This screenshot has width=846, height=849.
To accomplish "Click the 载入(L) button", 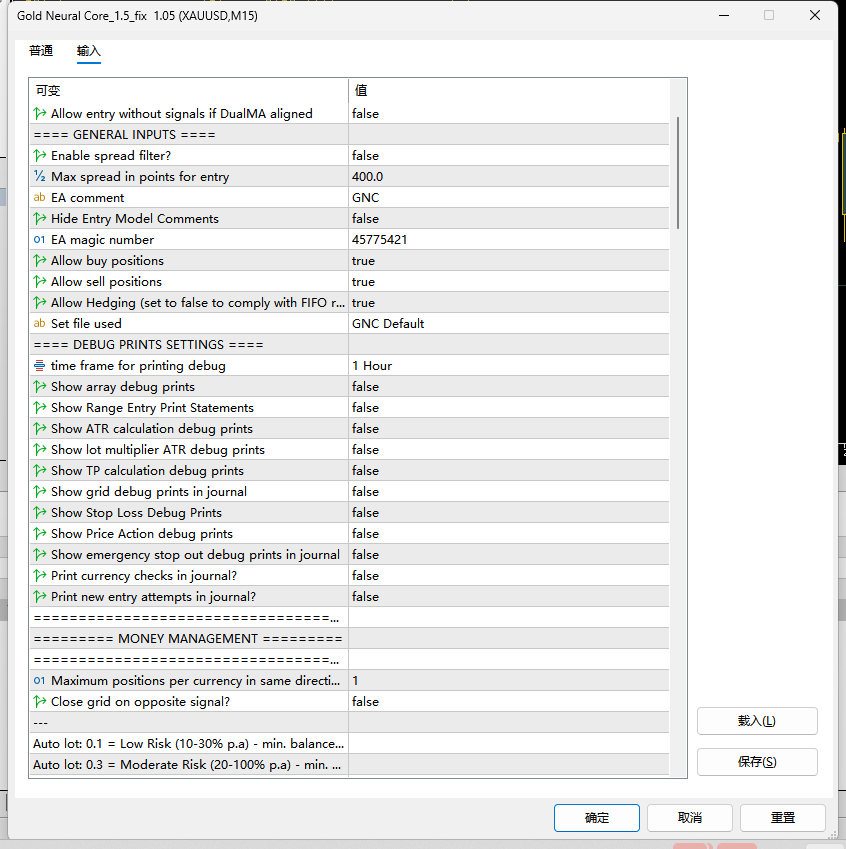I will 757,721.
